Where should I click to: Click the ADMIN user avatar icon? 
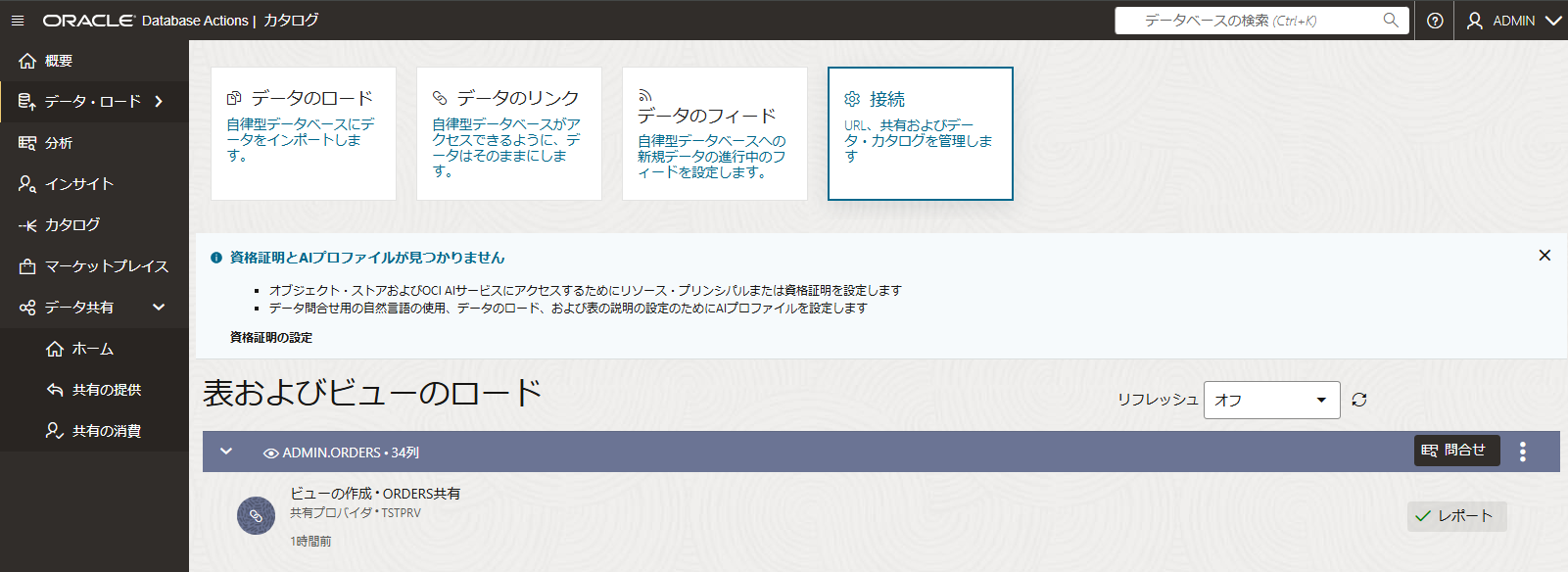pyautogui.click(x=1475, y=21)
